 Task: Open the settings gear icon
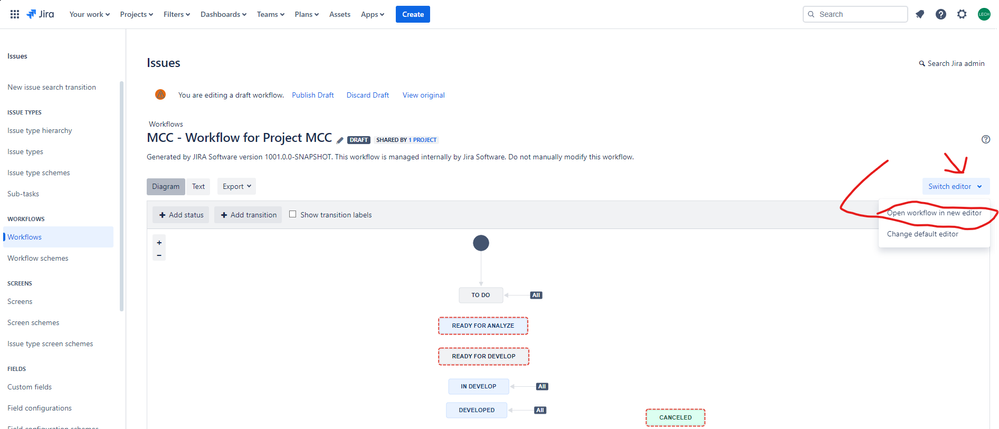click(x=962, y=14)
